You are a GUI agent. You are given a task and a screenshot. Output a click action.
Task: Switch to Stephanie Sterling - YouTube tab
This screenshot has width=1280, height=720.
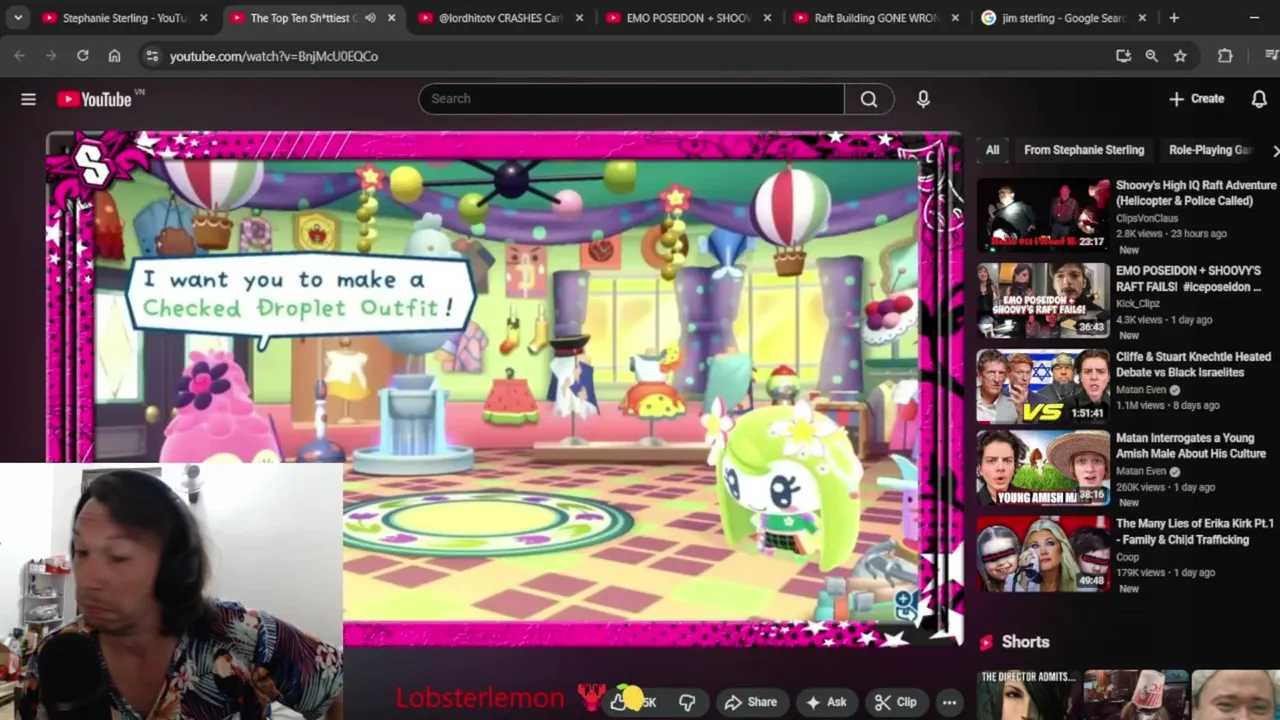[125, 18]
